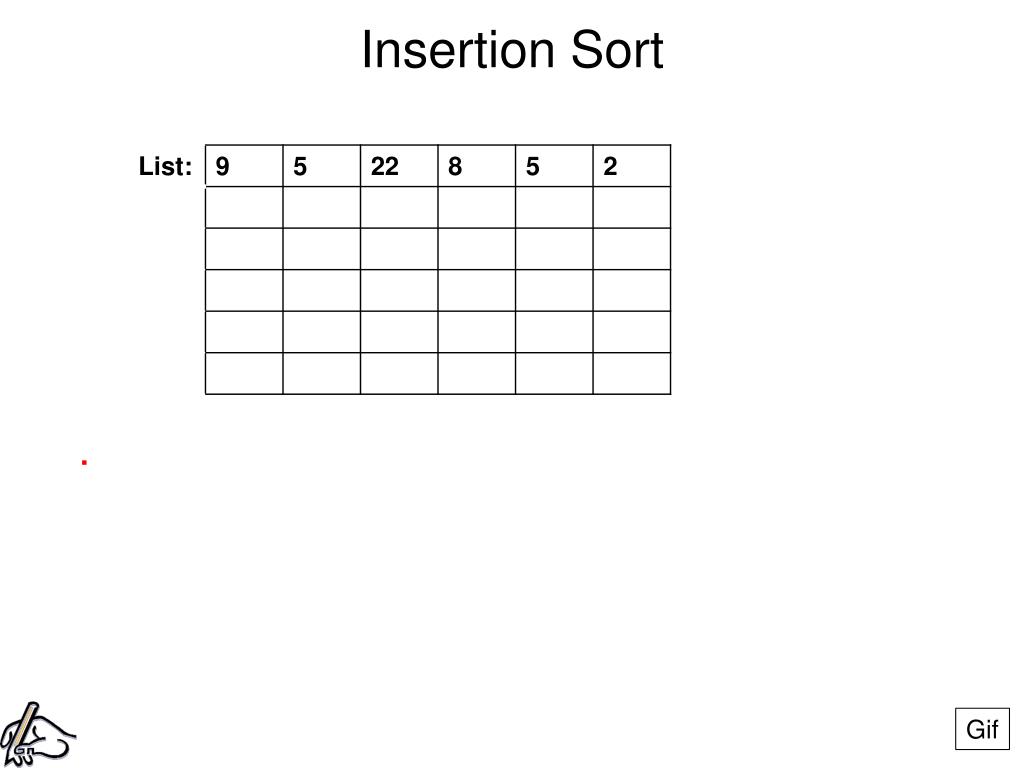Viewport: 1024px width, 768px height.
Task: Select the small red dot marker
Action: (x=84, y=462)
